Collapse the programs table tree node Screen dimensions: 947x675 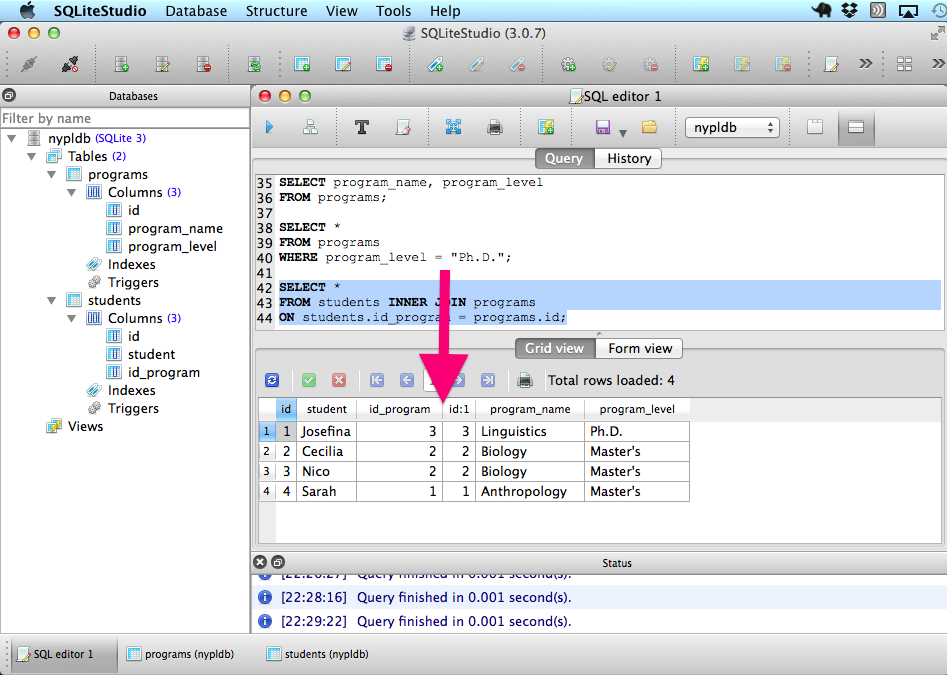pos(53,174)
